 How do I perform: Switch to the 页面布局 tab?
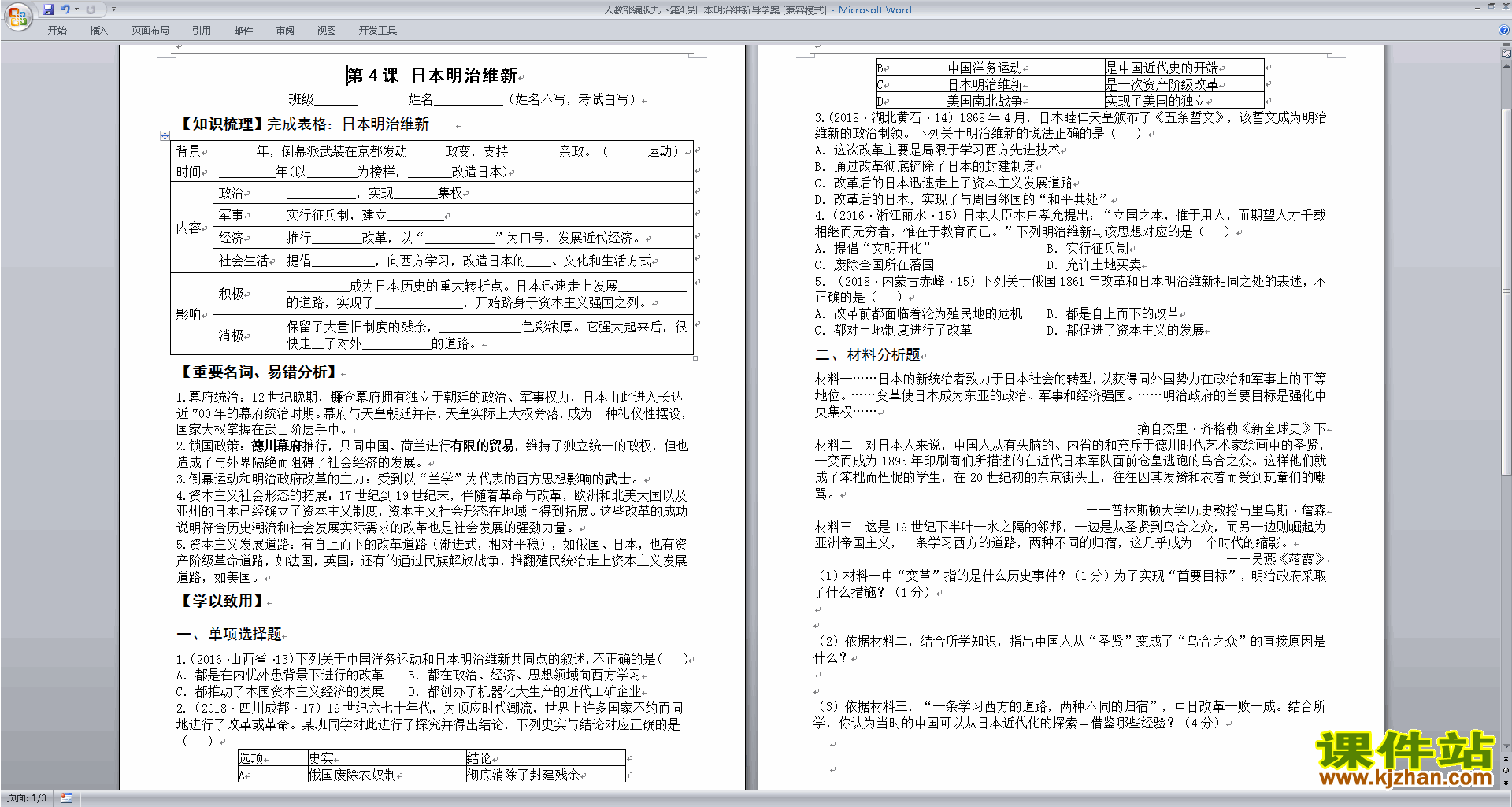pyautogui.click(x=150, y=30)
